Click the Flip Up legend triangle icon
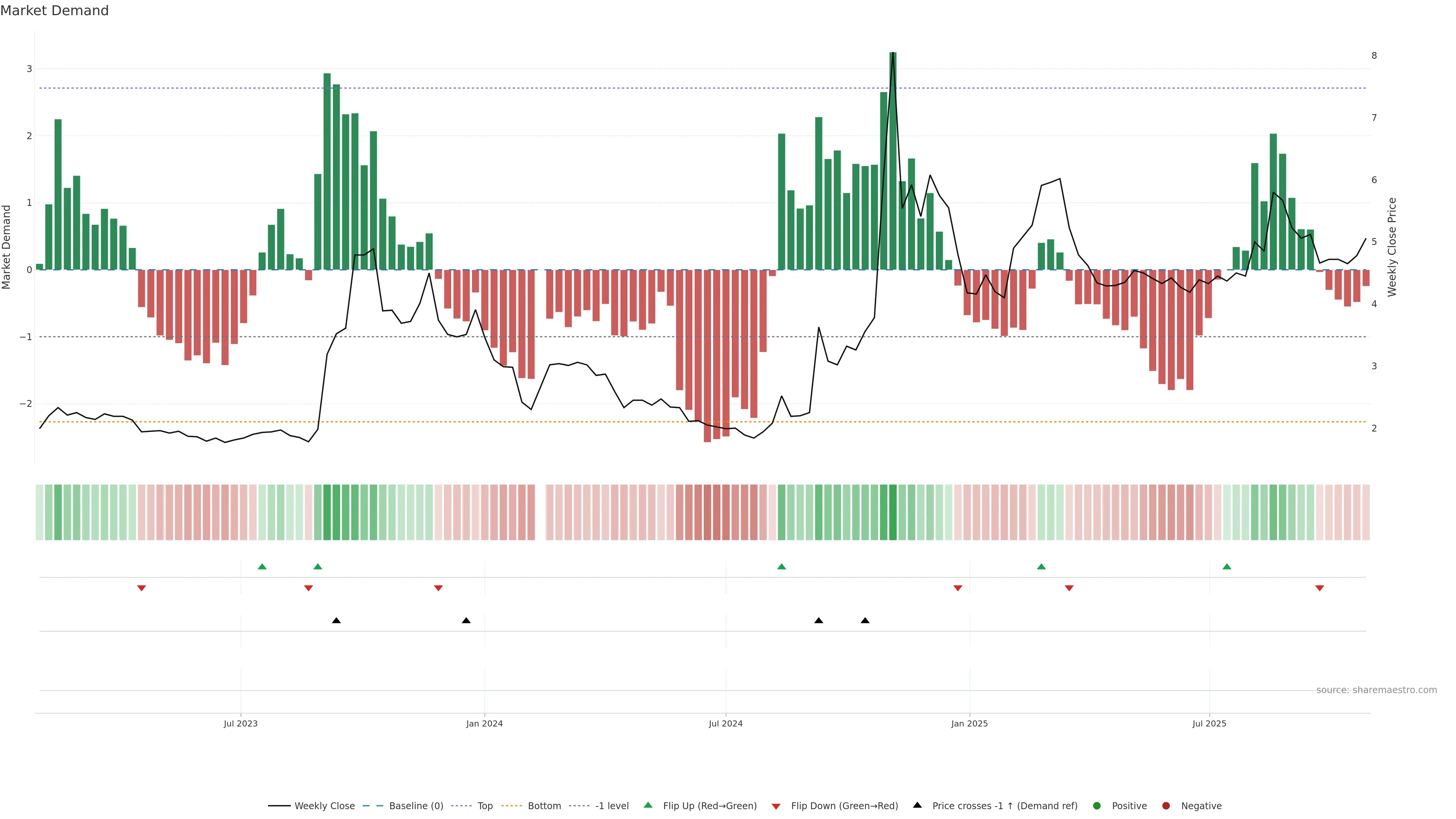1456x819 pixels. 648,805
